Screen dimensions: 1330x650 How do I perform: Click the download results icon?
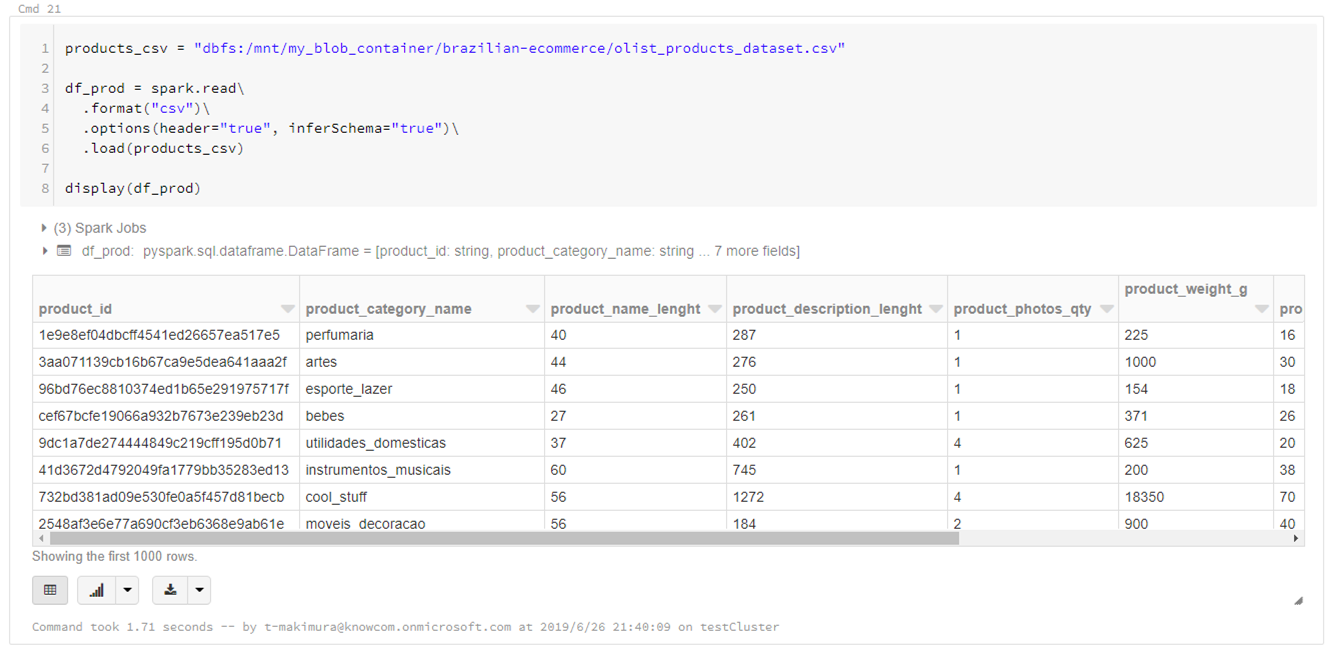[171, 590]
